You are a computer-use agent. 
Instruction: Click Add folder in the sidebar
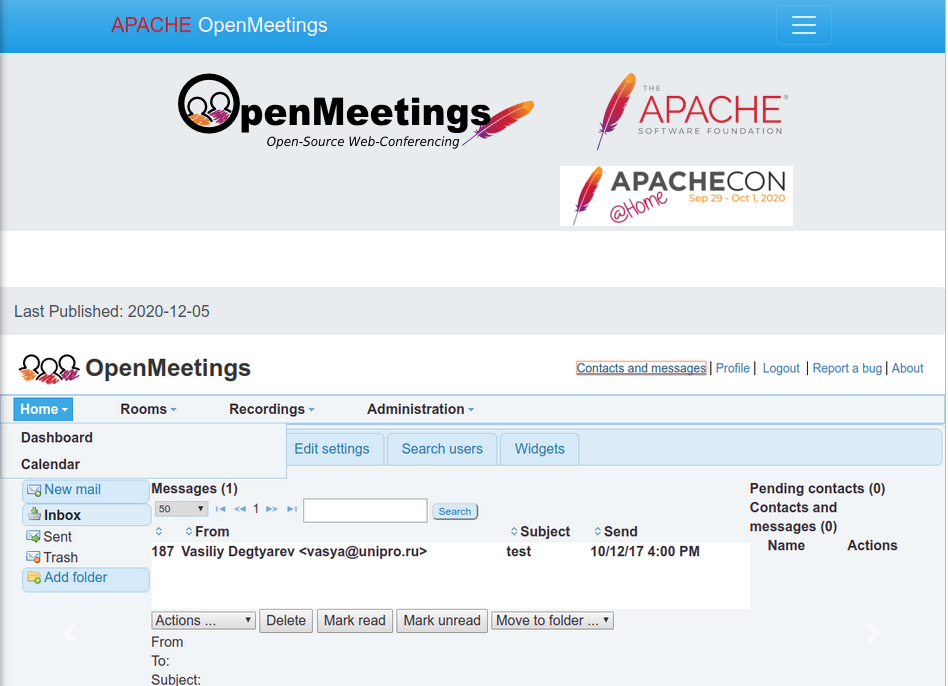[x=86, y=578]
